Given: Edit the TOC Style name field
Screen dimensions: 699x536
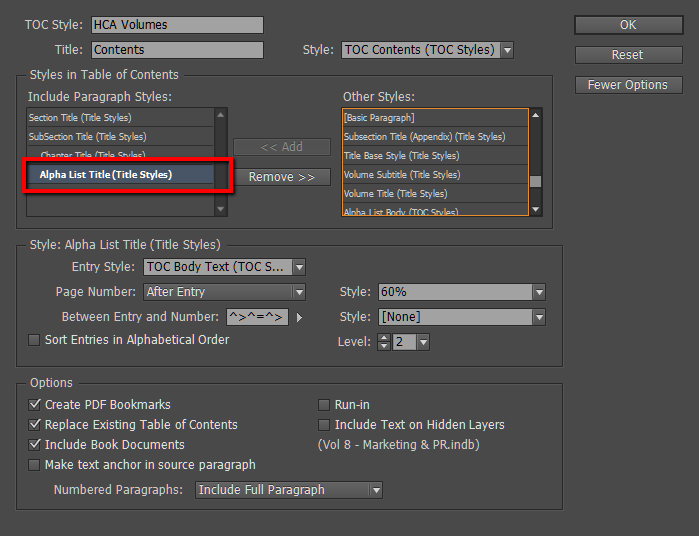Looking at the screenshot, I should pos(177,25).
